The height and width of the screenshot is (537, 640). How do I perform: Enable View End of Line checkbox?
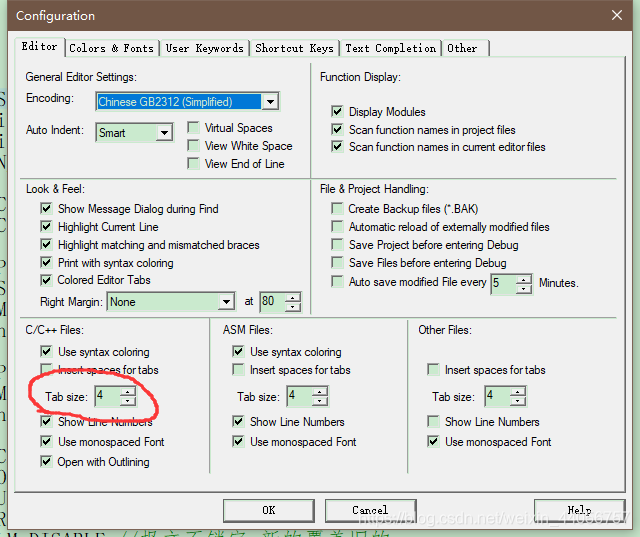click(x=193, y=164)
